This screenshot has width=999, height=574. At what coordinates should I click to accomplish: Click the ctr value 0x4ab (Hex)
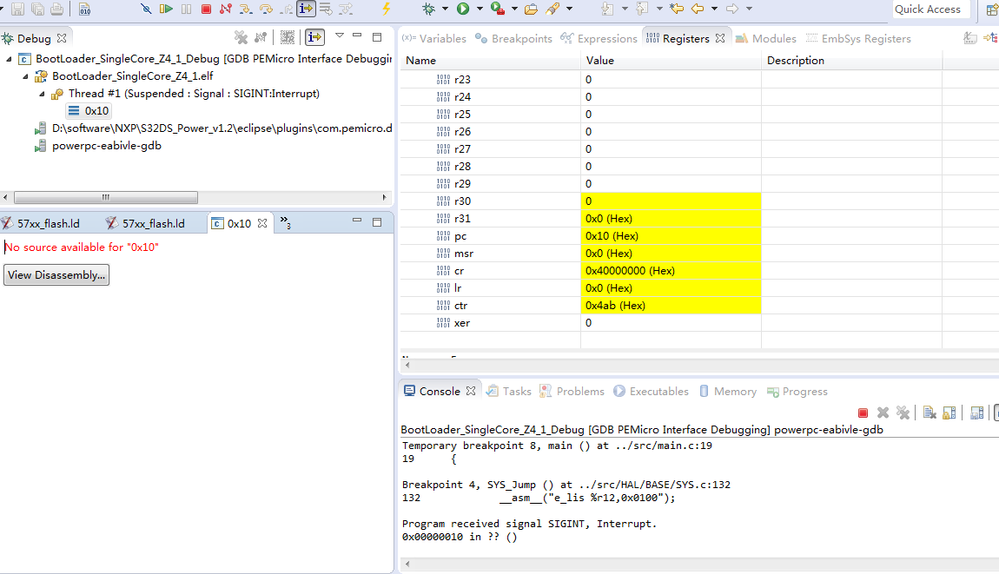(x=615, y=306)
